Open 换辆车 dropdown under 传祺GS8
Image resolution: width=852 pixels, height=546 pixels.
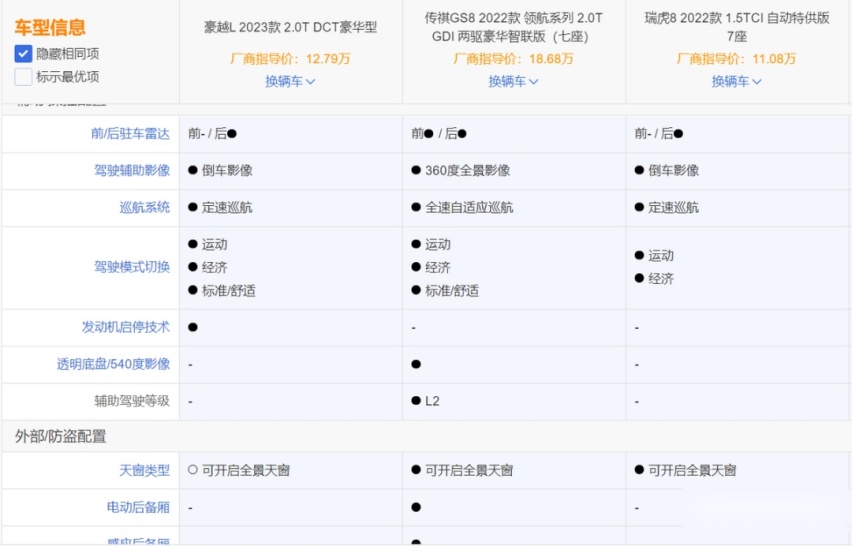click(x=513, y=81)
